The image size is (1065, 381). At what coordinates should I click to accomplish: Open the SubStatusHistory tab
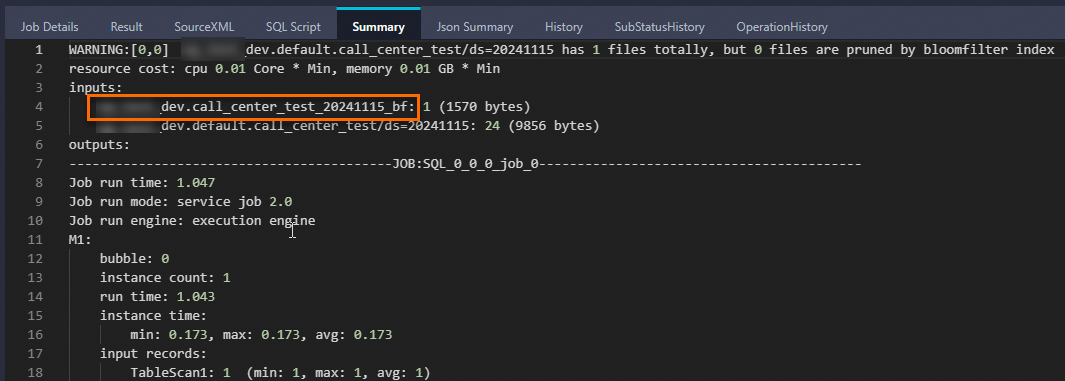(660, 27)
